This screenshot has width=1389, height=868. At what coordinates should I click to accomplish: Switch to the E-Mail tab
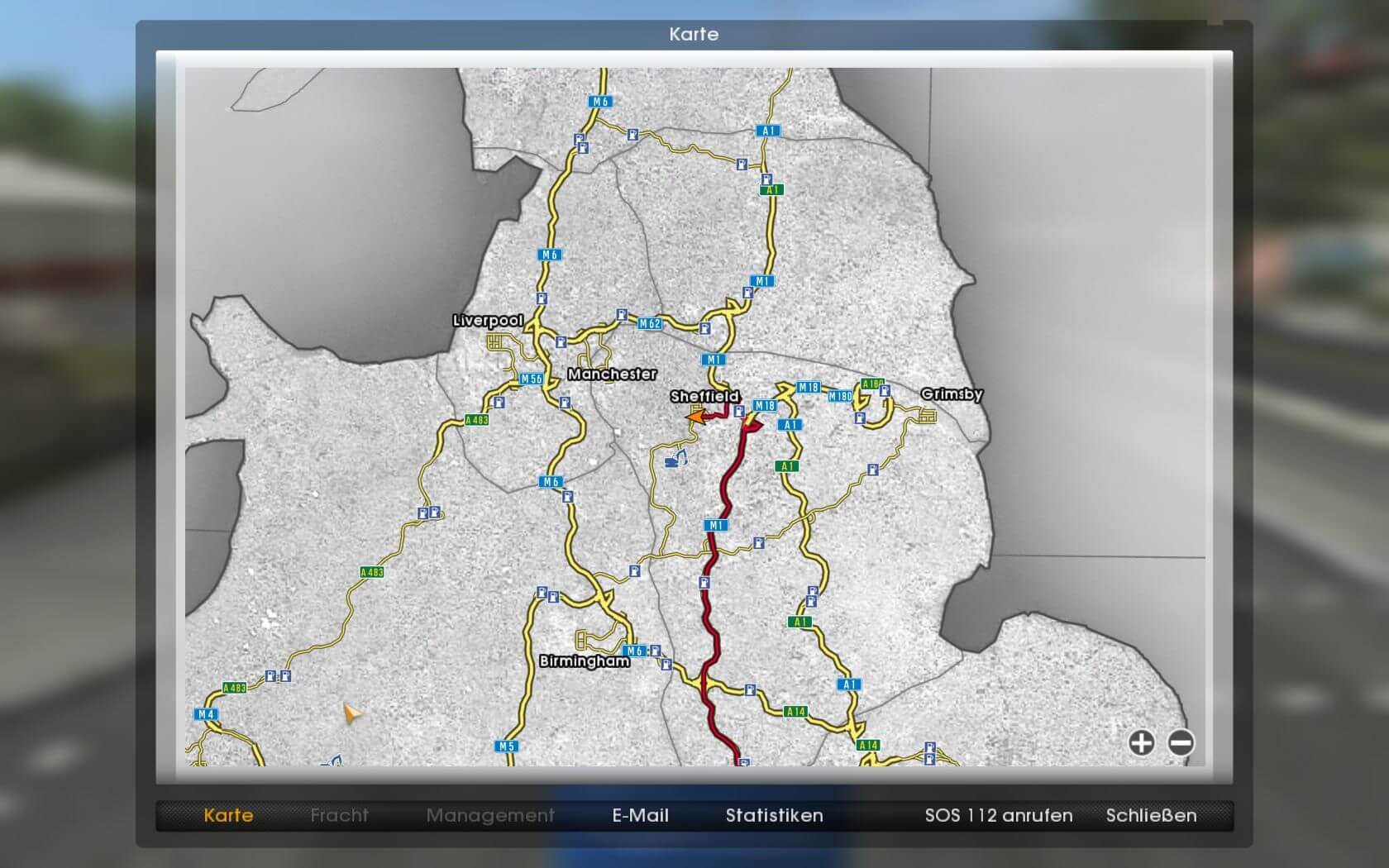(x=640, y=815)
